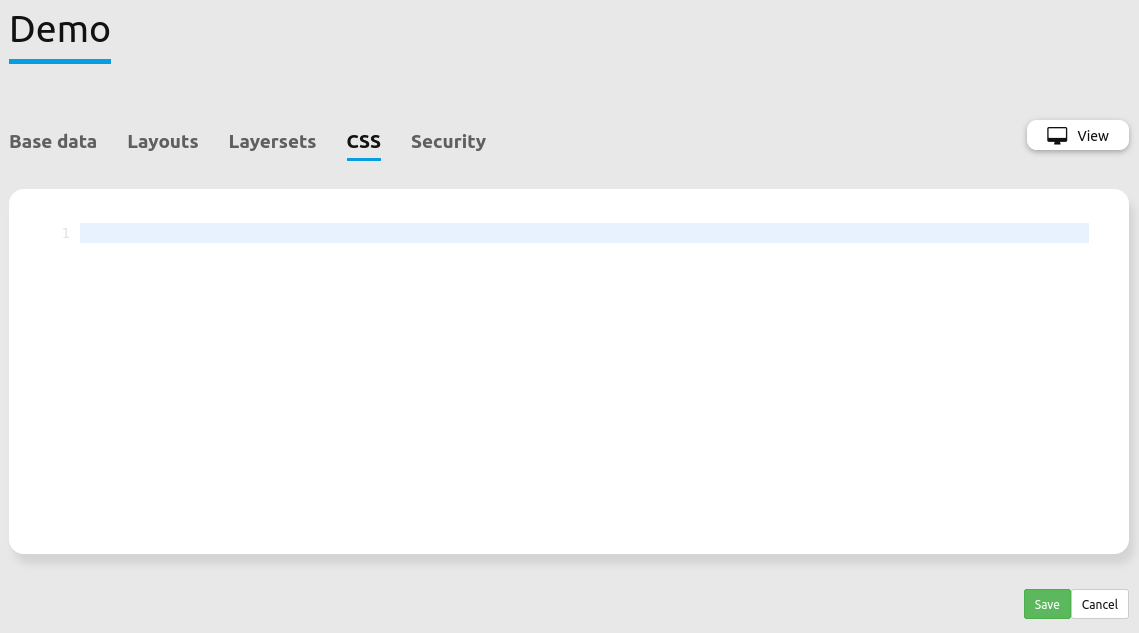Save the application CSS changes
Screen dimensions: 1139x633
click(x=1047, y=604)
